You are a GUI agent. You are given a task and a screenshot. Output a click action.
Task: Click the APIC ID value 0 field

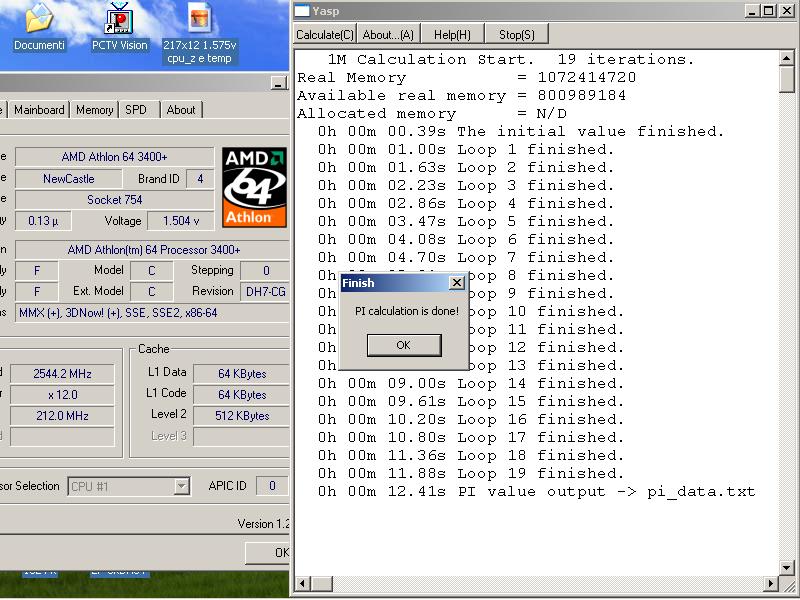tap(272, 486)
